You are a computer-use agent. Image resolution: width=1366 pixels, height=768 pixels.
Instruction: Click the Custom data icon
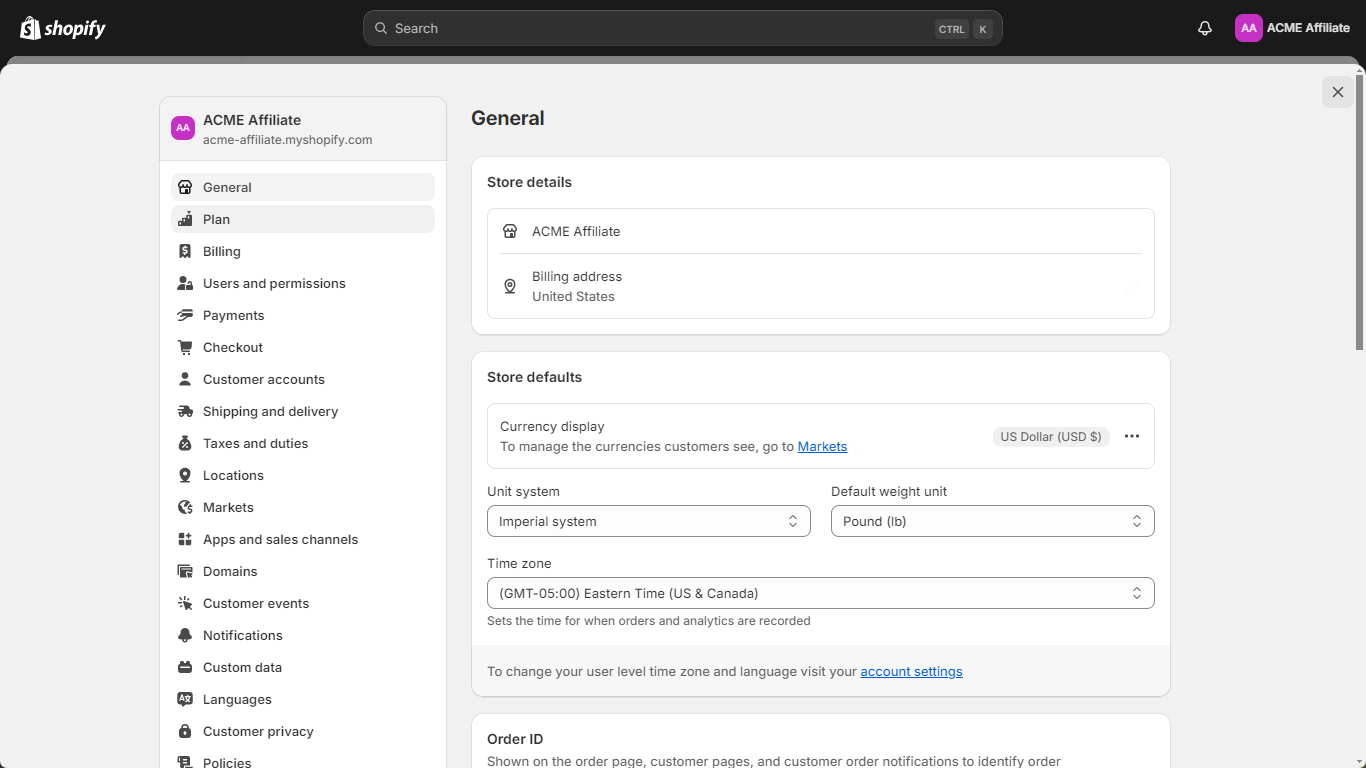coord(185,667)
